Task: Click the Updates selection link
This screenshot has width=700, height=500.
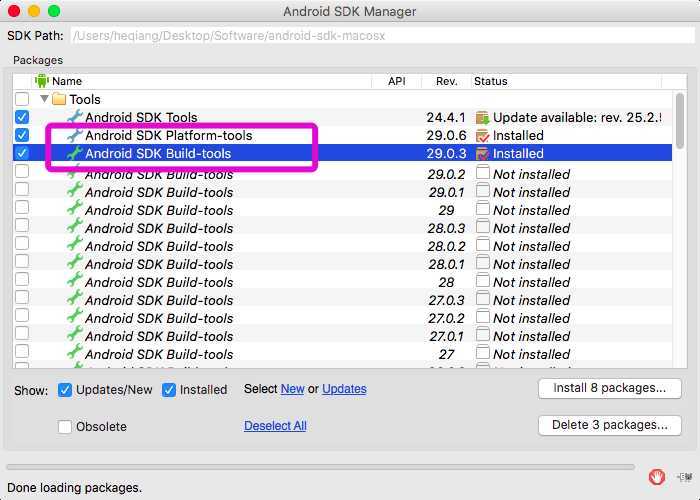Action: [x=344, y=389]
